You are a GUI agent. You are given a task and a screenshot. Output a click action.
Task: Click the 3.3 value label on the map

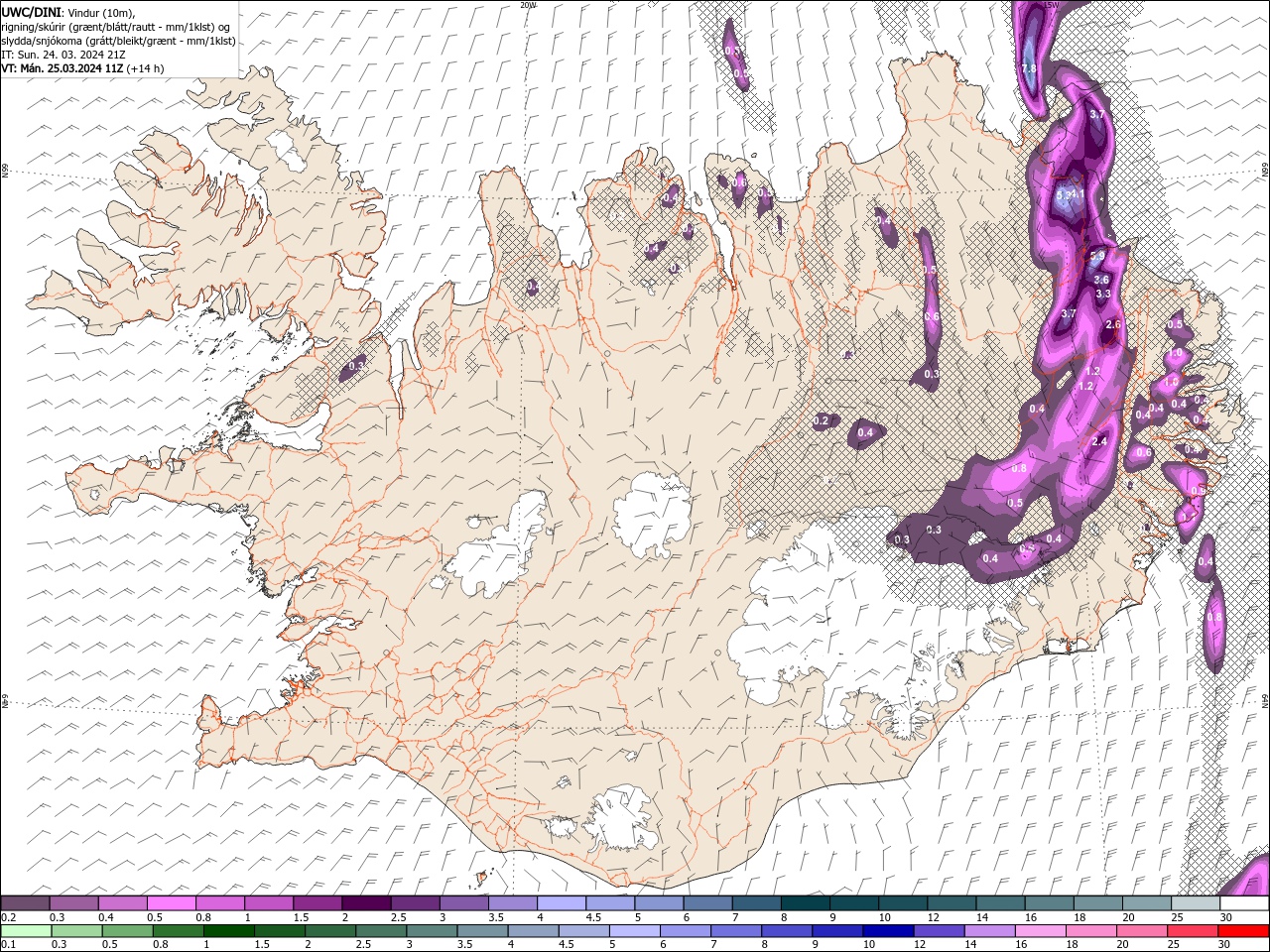click(1103, 295)
